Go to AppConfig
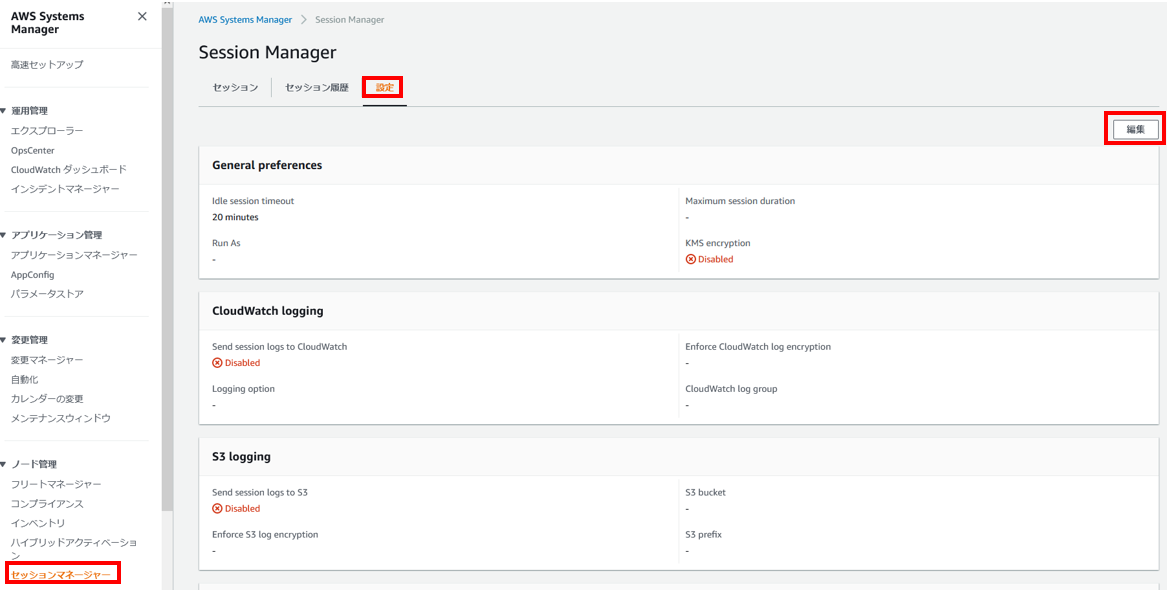The image size is (1167, 596). tap(32, 275)
